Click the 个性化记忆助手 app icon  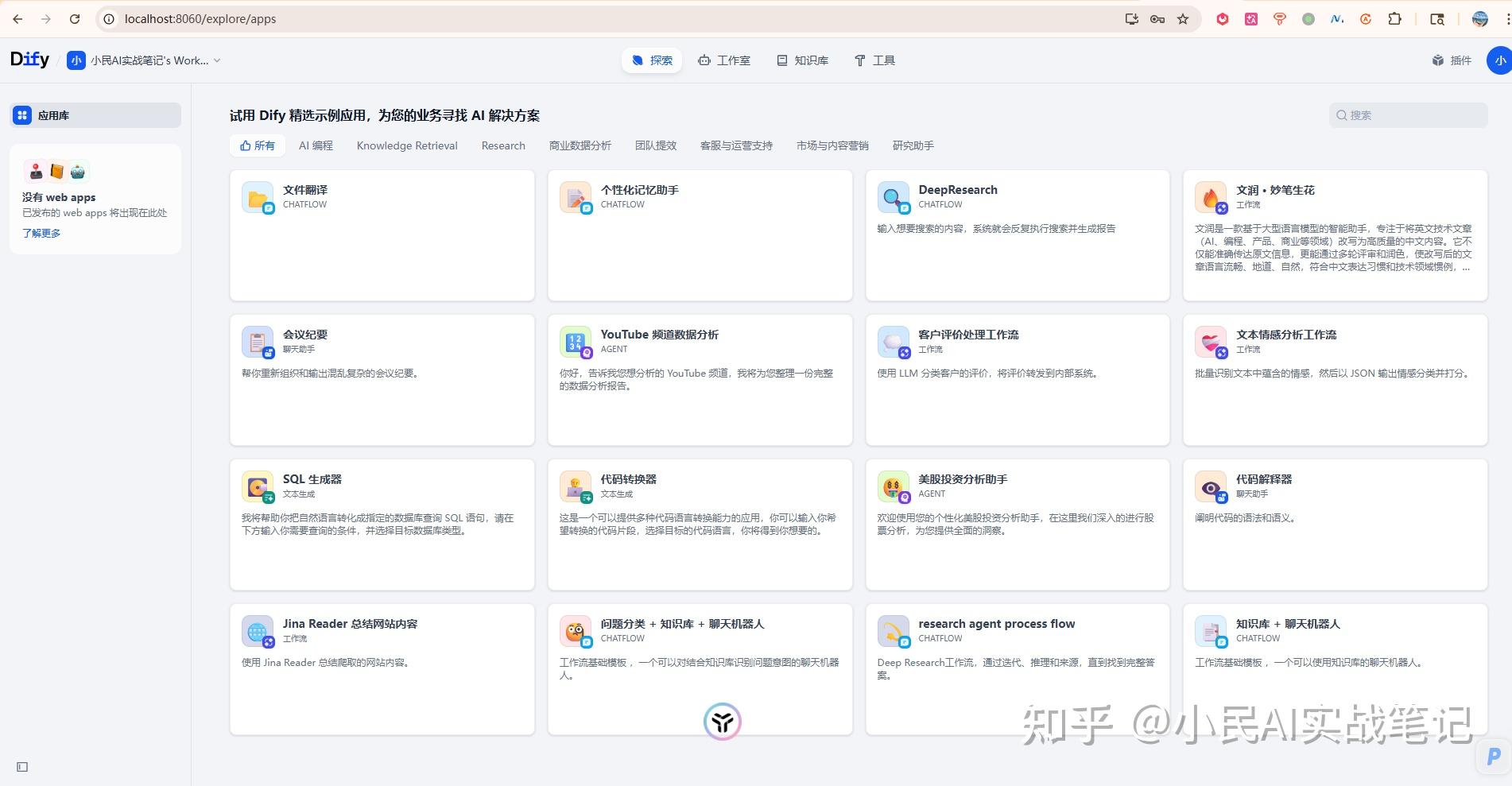[x=575, y=197]
